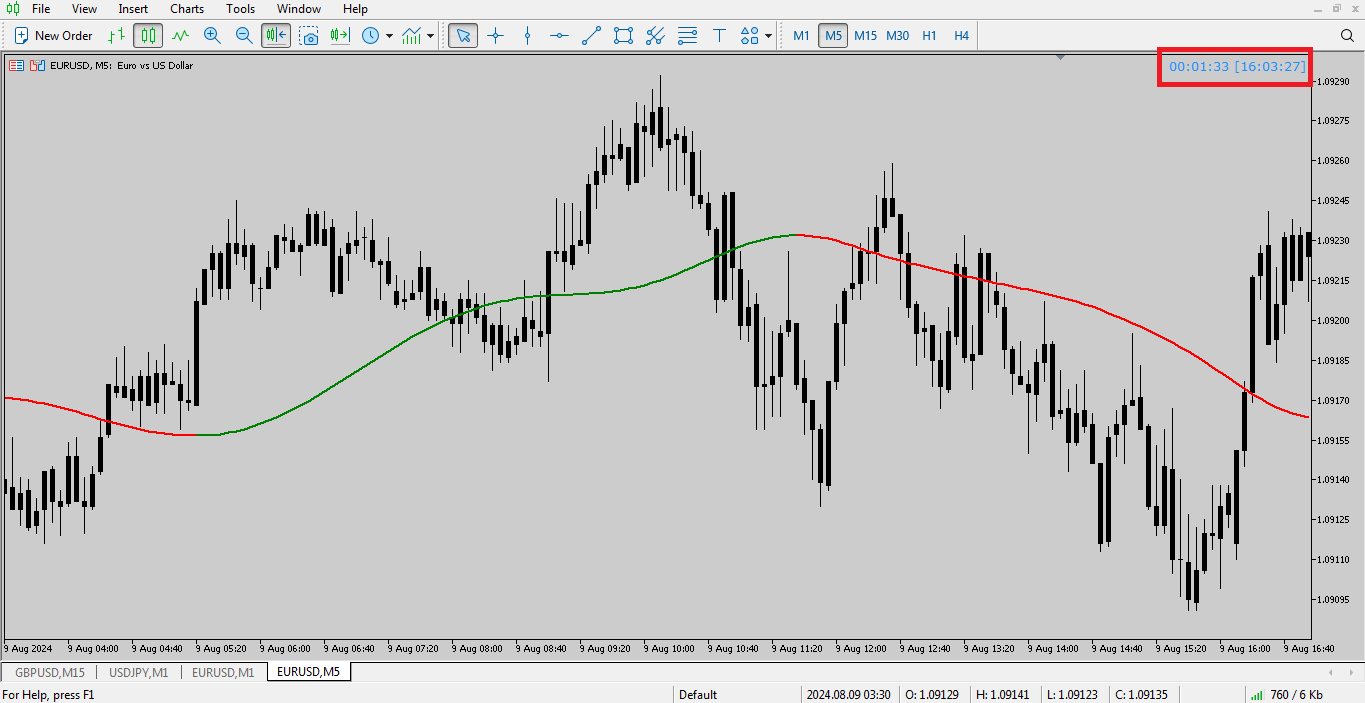Switch to line chart display
The width and height of the screenshot is (1365, 703).
tap(180, 36)
